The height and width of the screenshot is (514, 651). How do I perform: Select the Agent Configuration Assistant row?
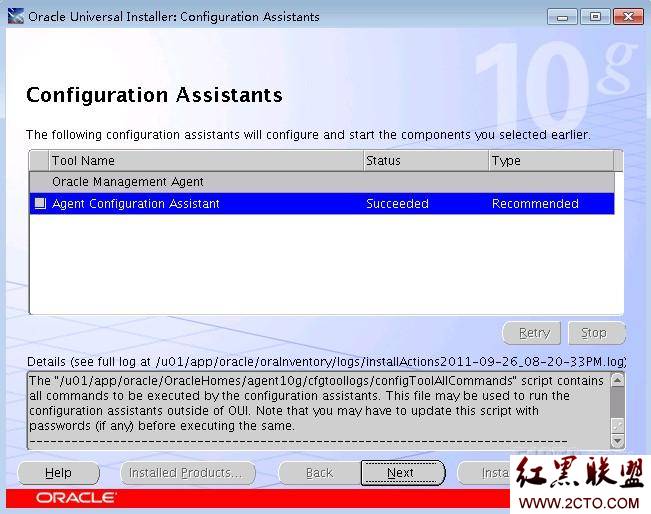(200, 204)
